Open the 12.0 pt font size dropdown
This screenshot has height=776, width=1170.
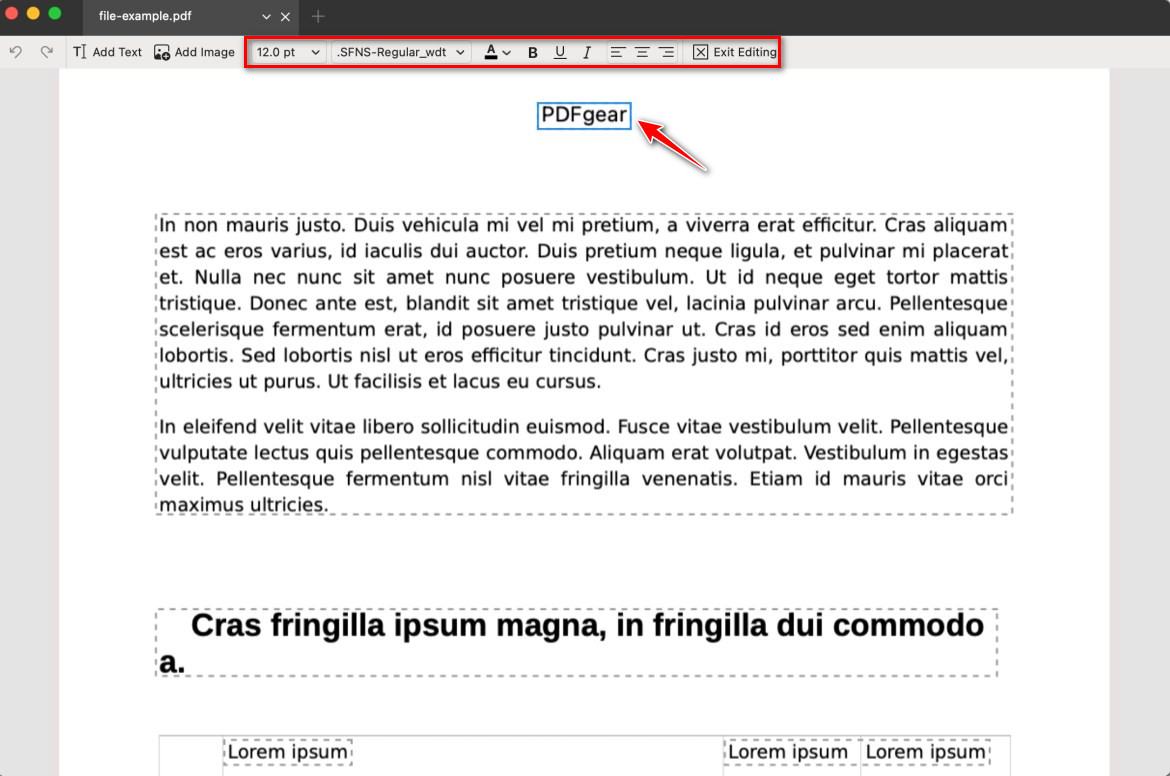(x=288, y=52)
